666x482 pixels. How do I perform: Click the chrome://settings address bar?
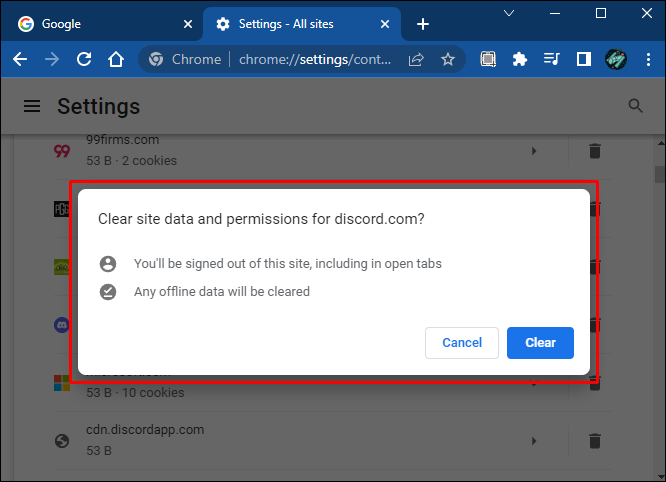coord(314,59)
